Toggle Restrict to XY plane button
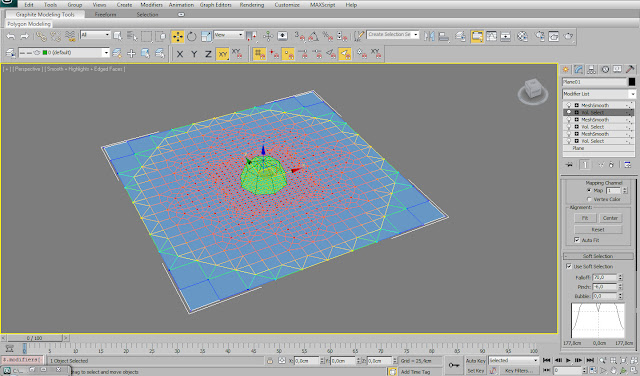This screenshot has height=376, width=640. (x=222, y=54)
